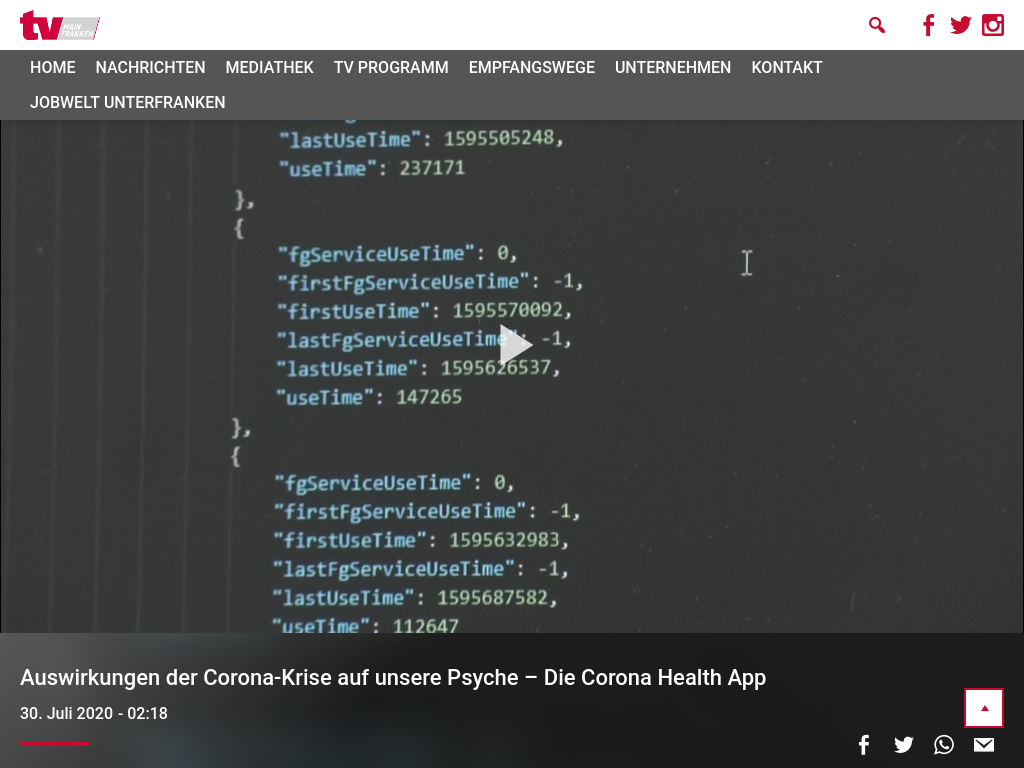Screen dimensions: 1024x768
Task: Click the date text 30. Juli 2020 - 02:18
Action: coord(94,713)
